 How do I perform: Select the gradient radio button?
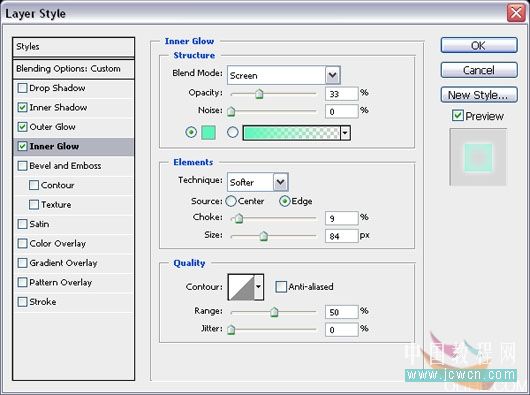coord(233,132)
